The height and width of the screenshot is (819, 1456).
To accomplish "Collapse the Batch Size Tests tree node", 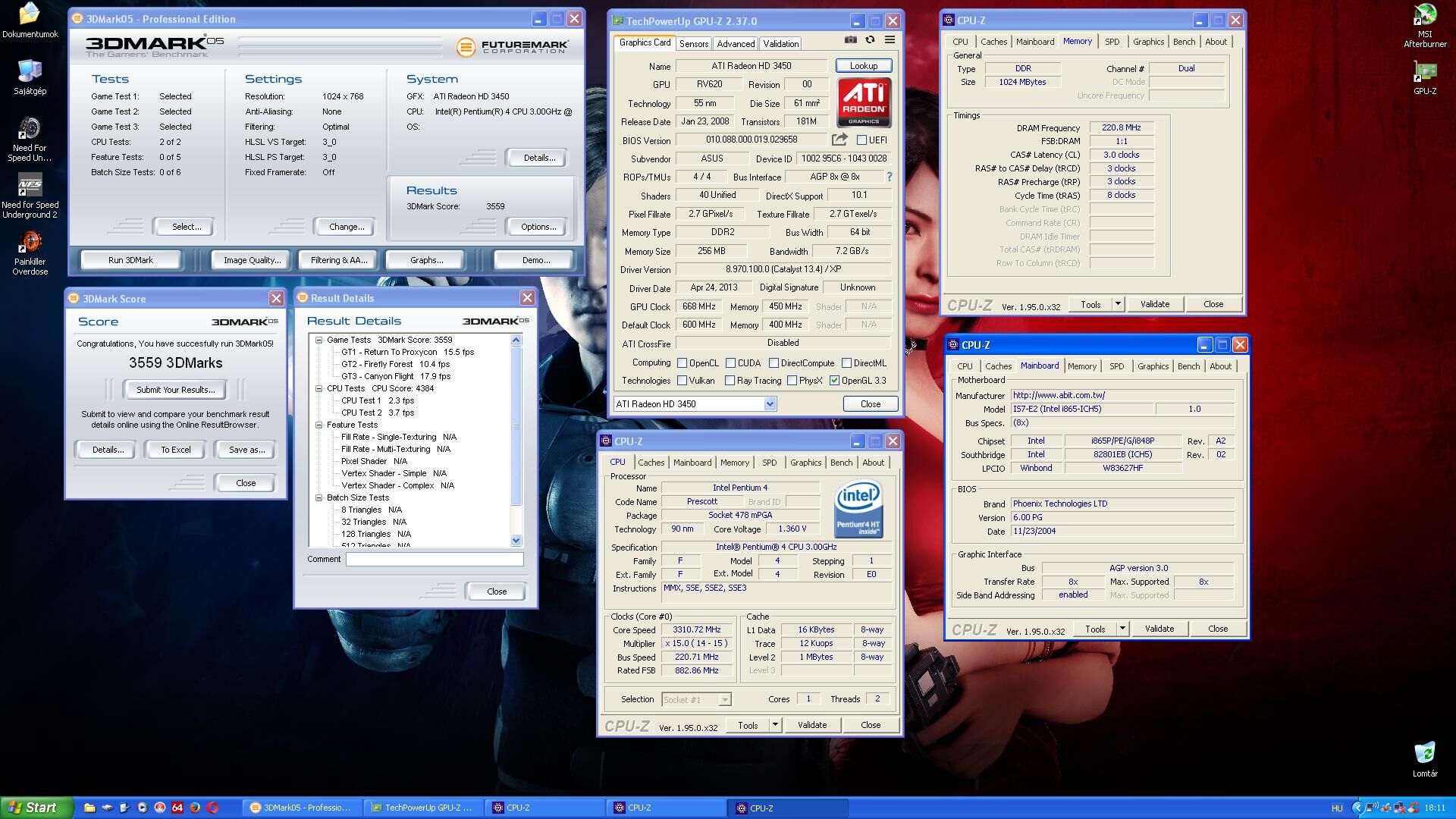I will [319, 497].
